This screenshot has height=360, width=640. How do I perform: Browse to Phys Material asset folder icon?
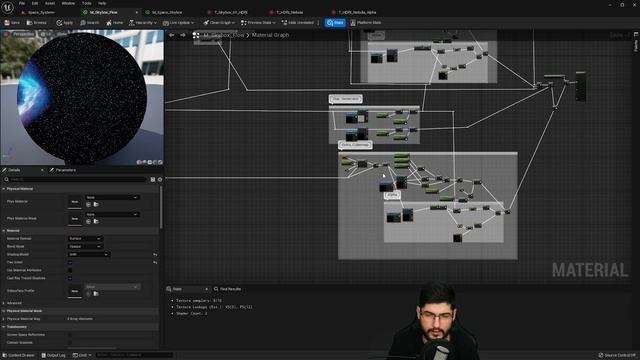(96, 204)
